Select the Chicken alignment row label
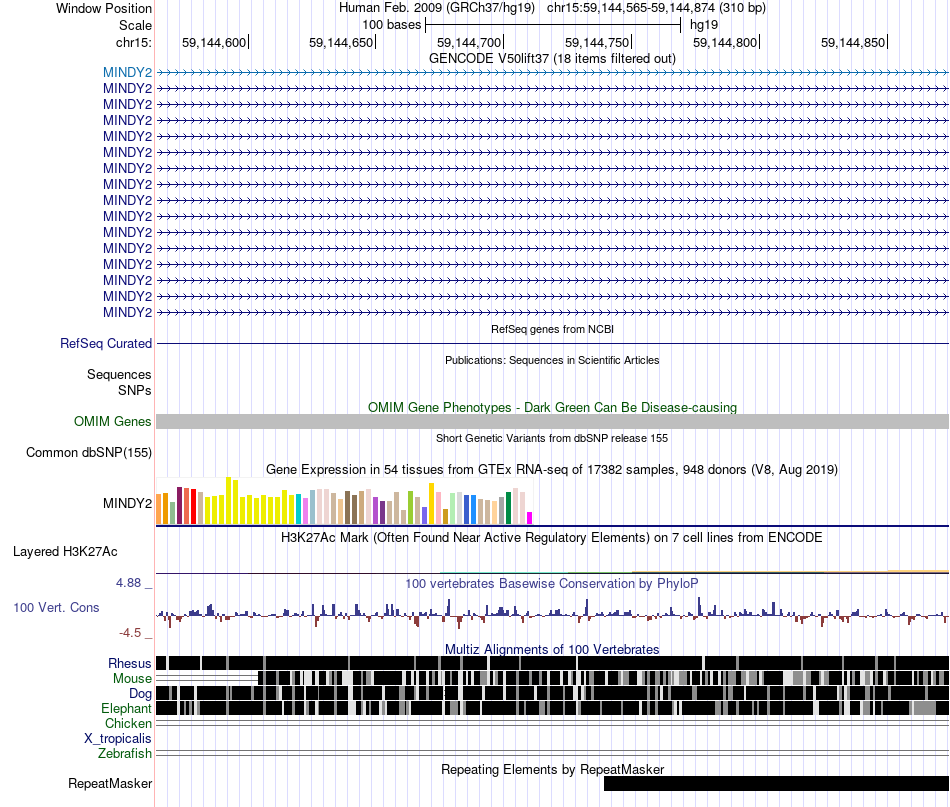 [128, 723]
